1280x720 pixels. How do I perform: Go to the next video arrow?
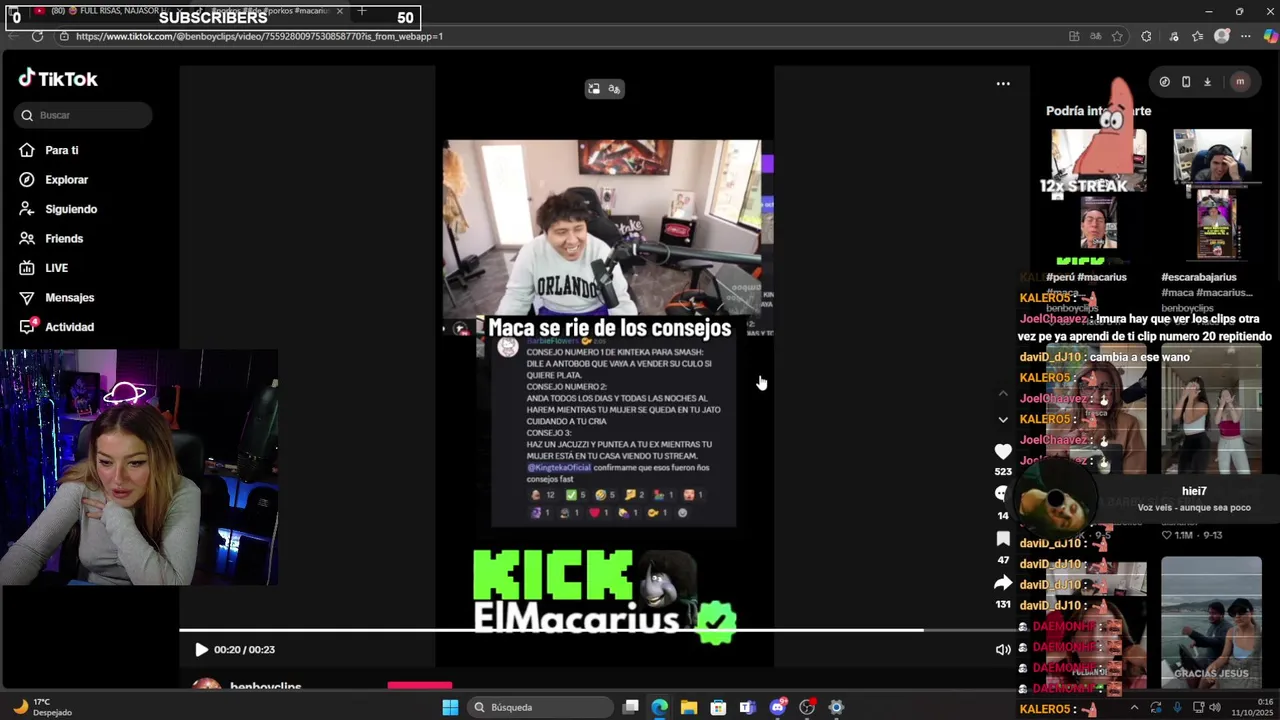point(1003,419)
